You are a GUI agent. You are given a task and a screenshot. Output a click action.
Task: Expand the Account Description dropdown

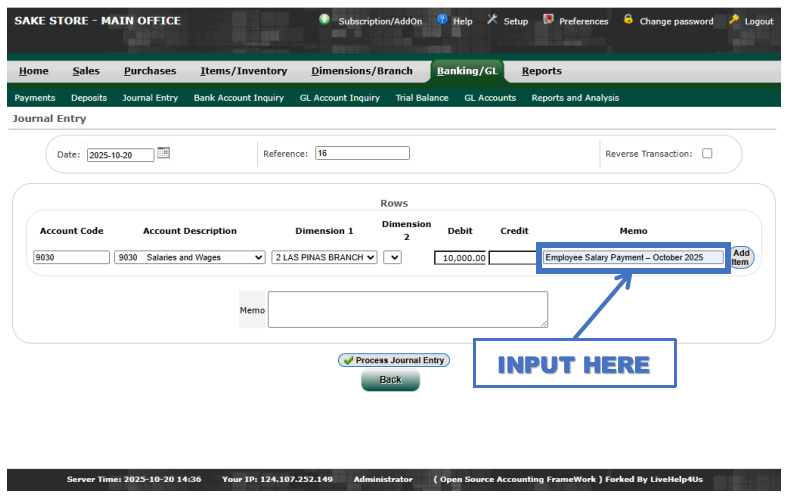pyautogui.click(x=190, y=257)
